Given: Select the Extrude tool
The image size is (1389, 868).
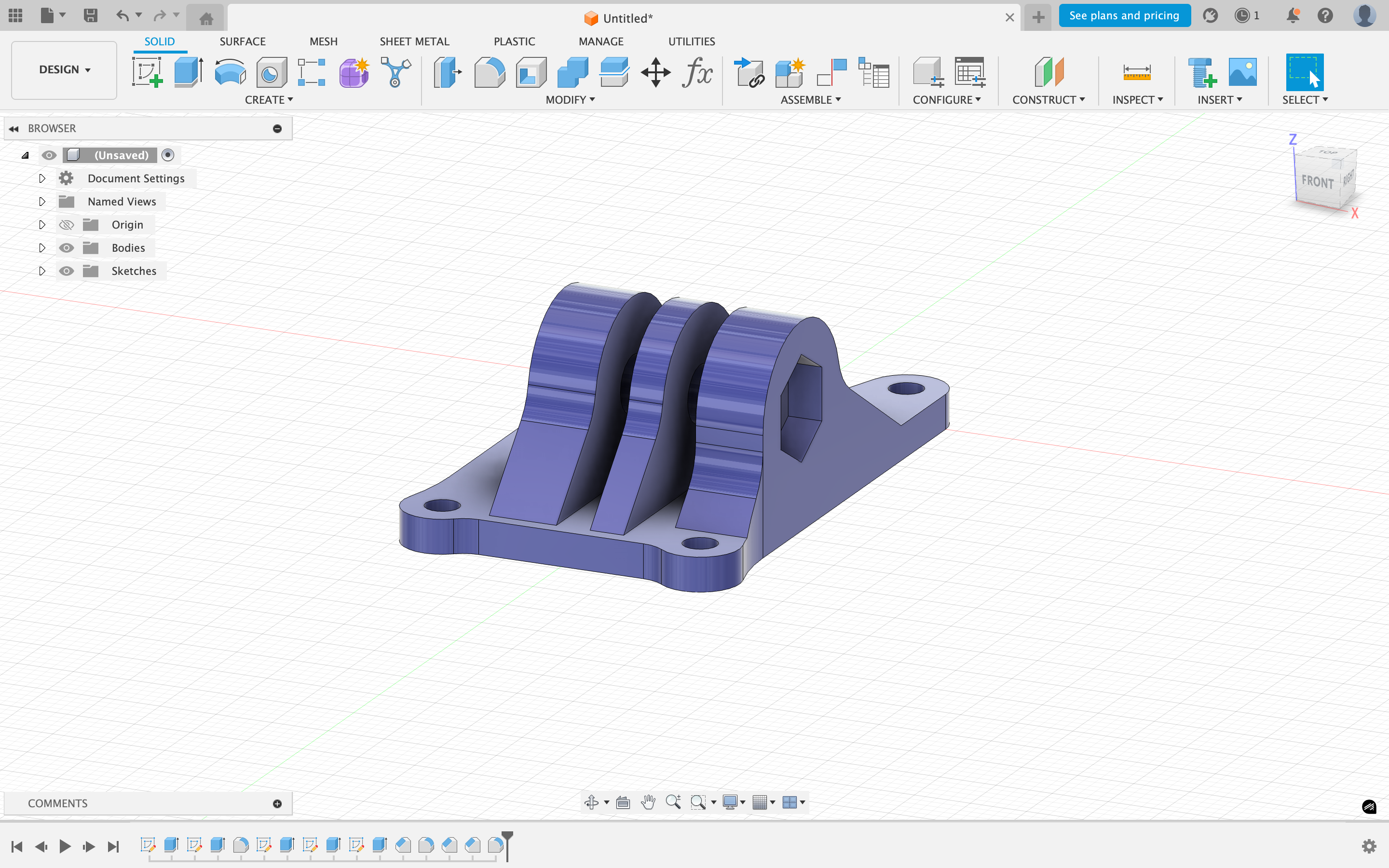Looking at the screenshot, I should [x=188, y=72].
